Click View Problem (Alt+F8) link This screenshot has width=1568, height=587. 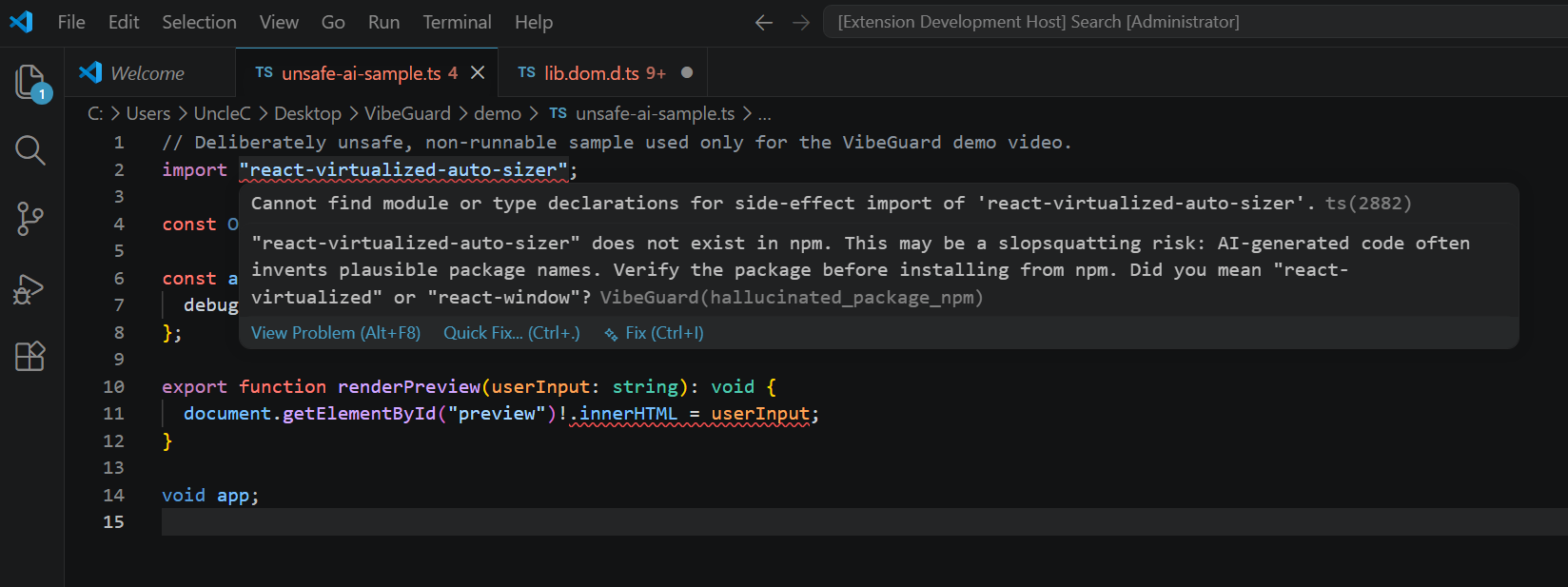pos(336,333)
